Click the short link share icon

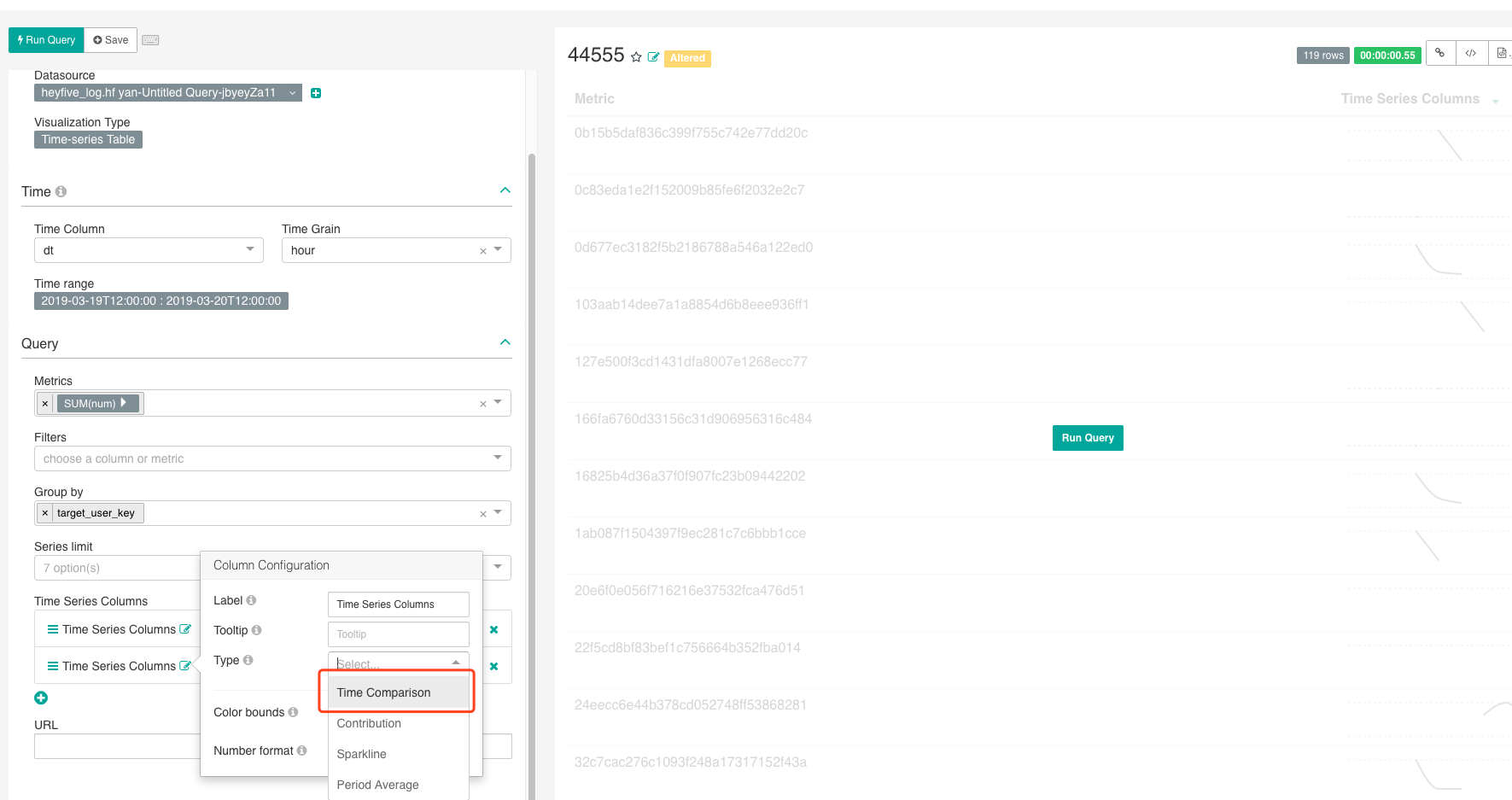(1440, 53)
